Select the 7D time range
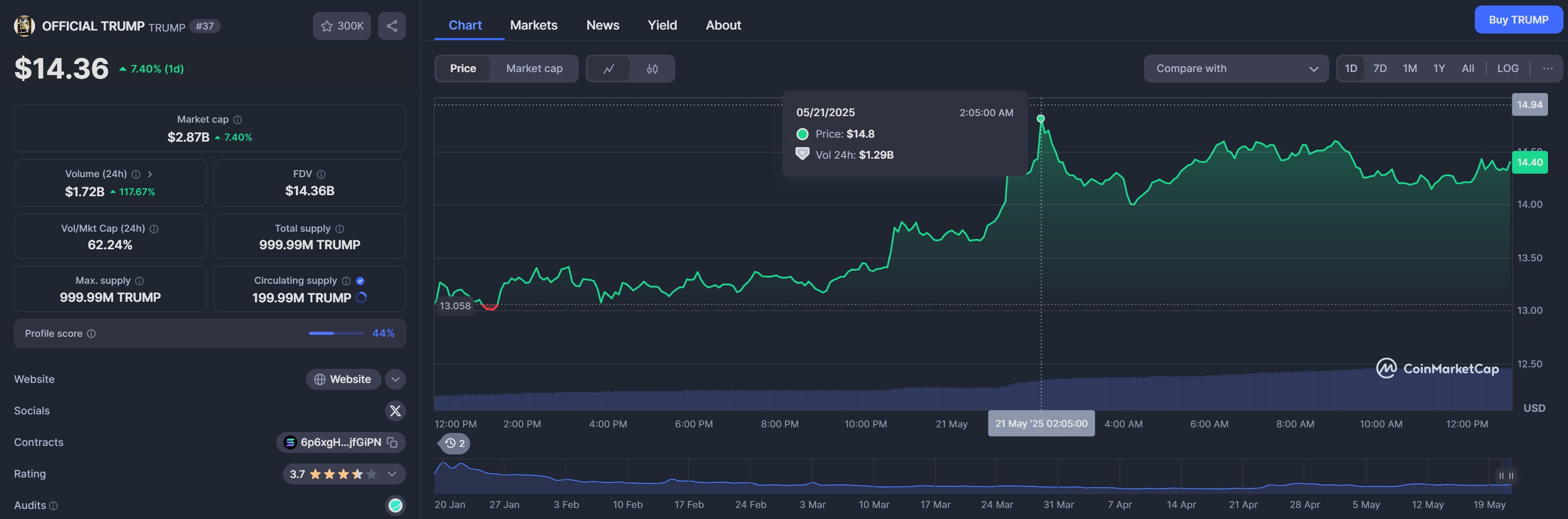Screen dimensions: 1568x519 (x=1380, y=68)
